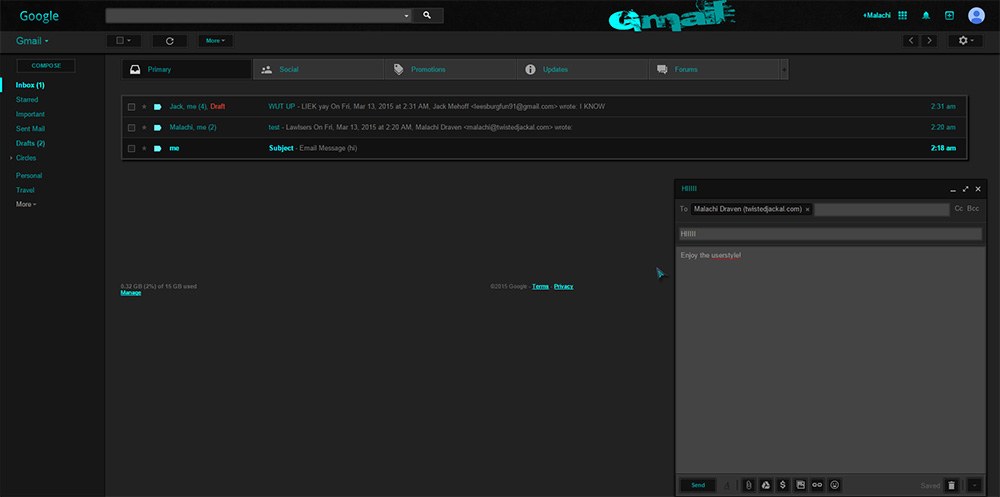Star the WUT UP conversation
Viewport: 1000px width, 497px height.
tap(144, 107)
